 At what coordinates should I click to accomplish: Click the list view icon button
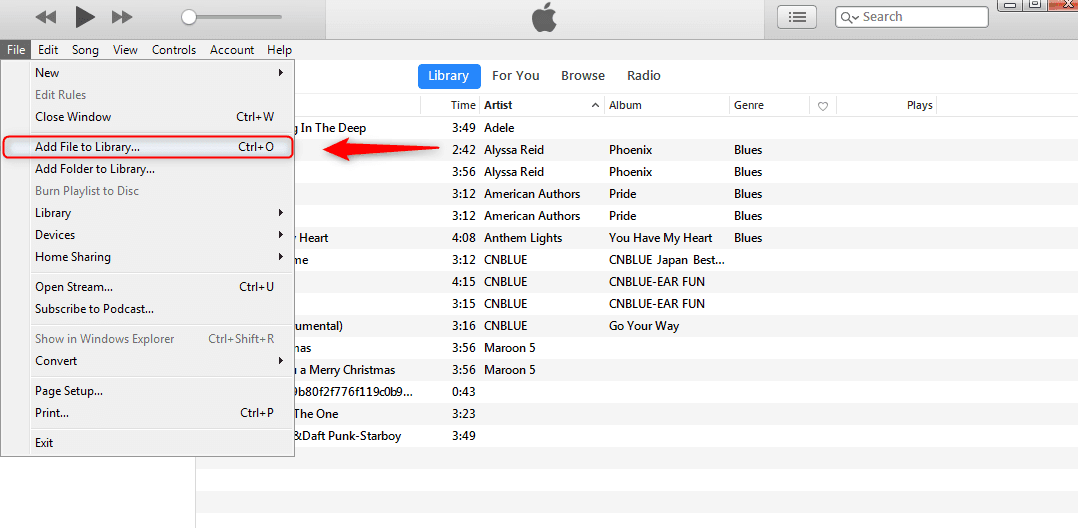pyautogui.click(x=797, y=17)
